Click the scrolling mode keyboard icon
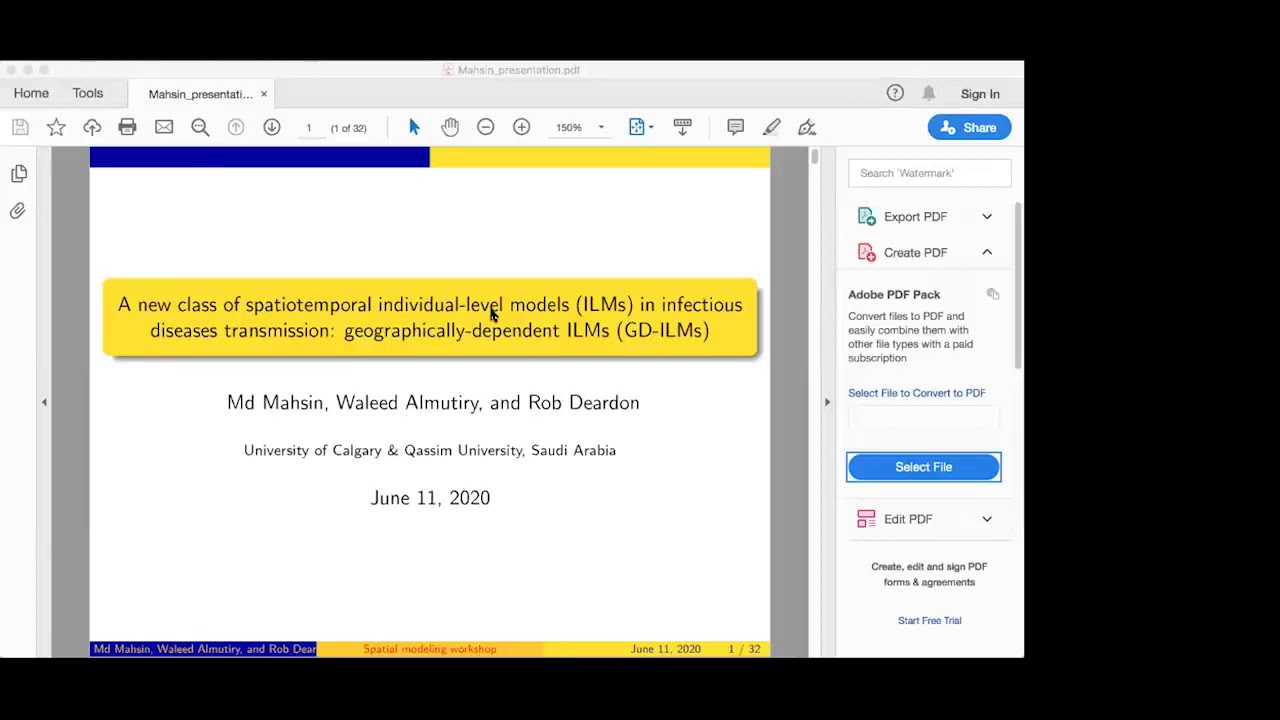1280x720 pixels. pyautogui.click(x=683, y=127)
